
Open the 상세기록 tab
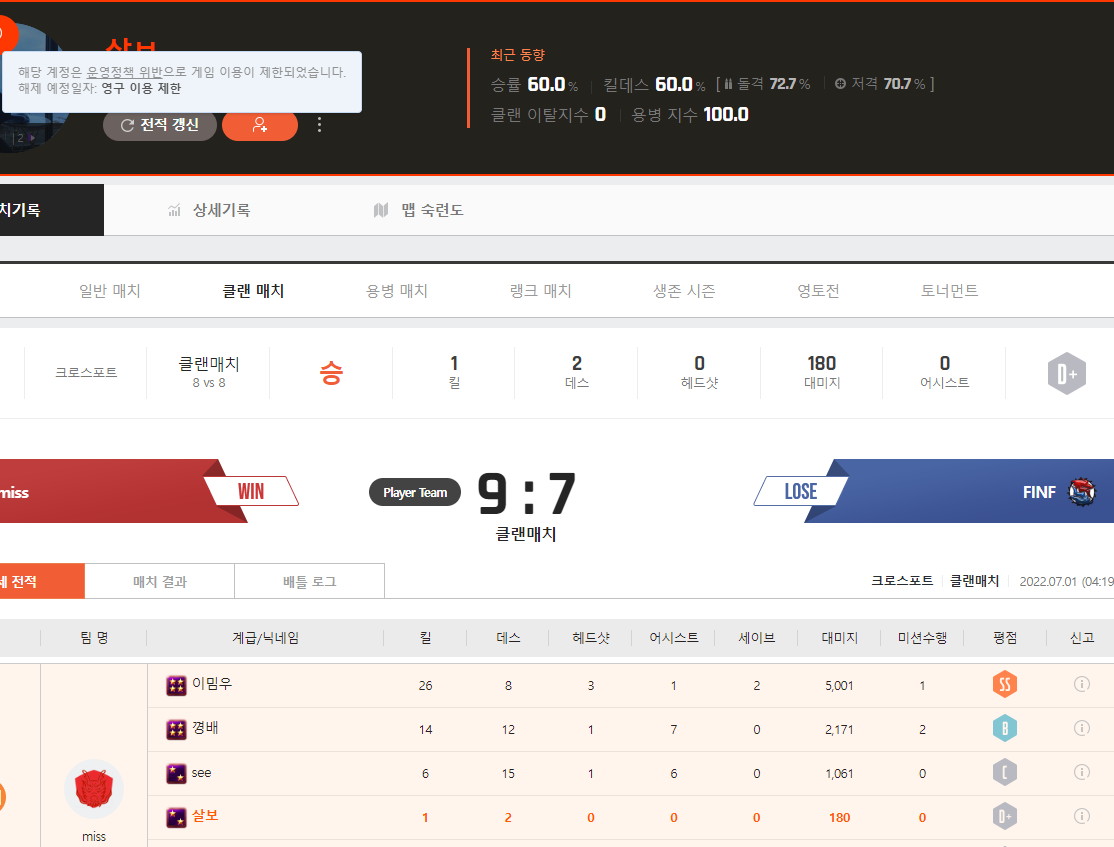(x=209, y=210)
